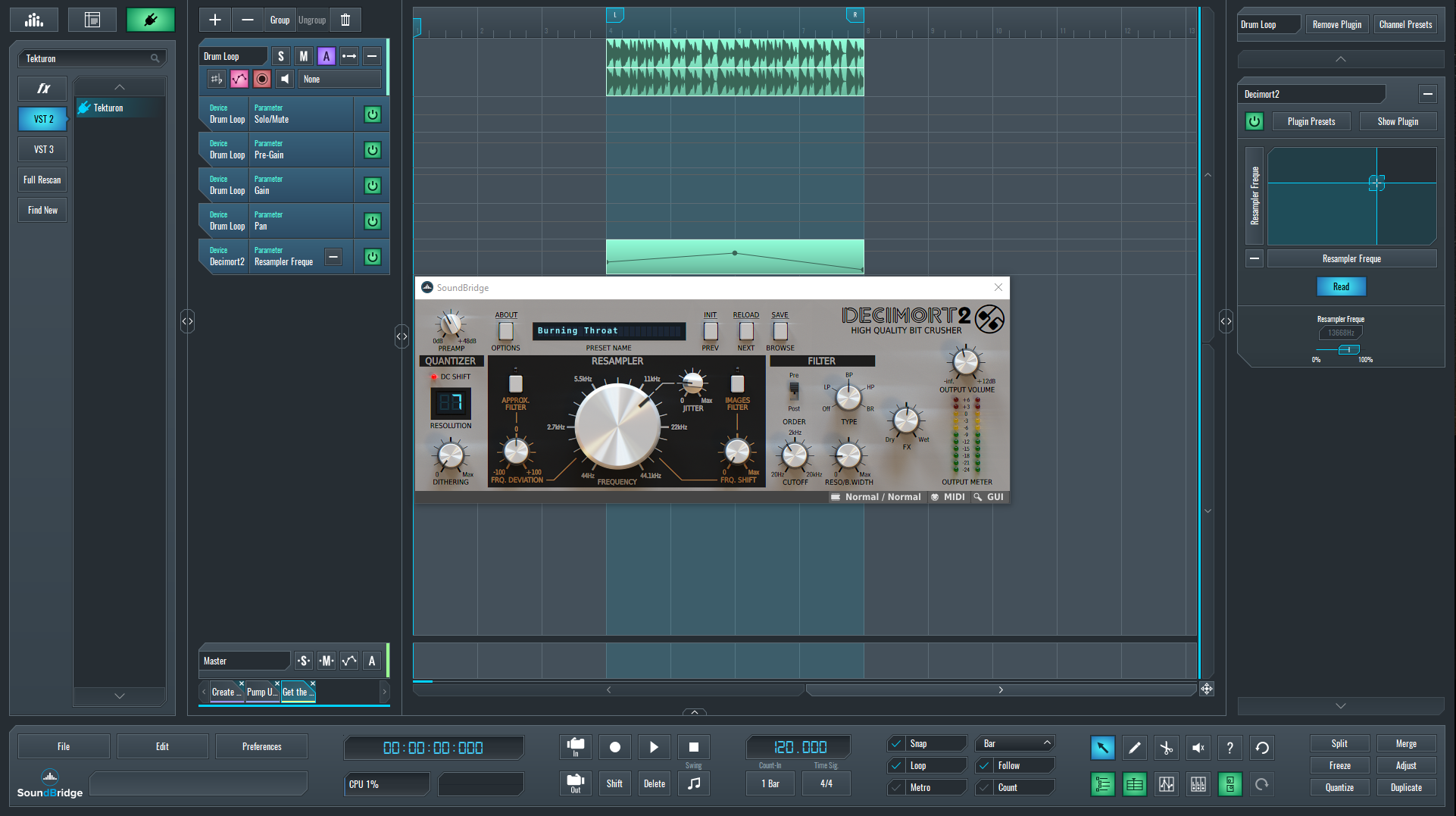This screenshot has width=1456, height=816.
Task: Click the Show Plugin button
Action: [1398, 121]
